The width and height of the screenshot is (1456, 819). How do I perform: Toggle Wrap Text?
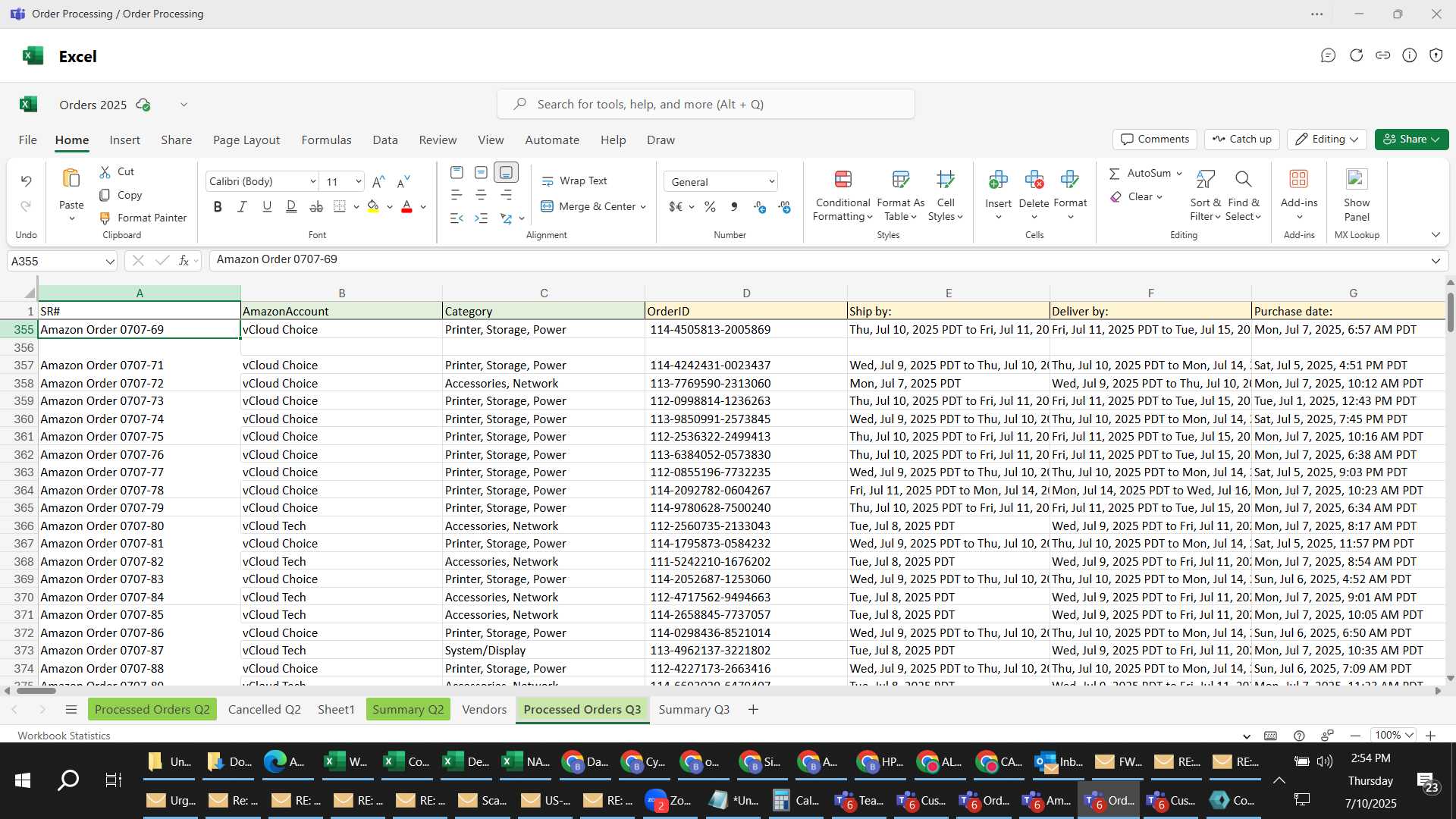tap(574, 181)
